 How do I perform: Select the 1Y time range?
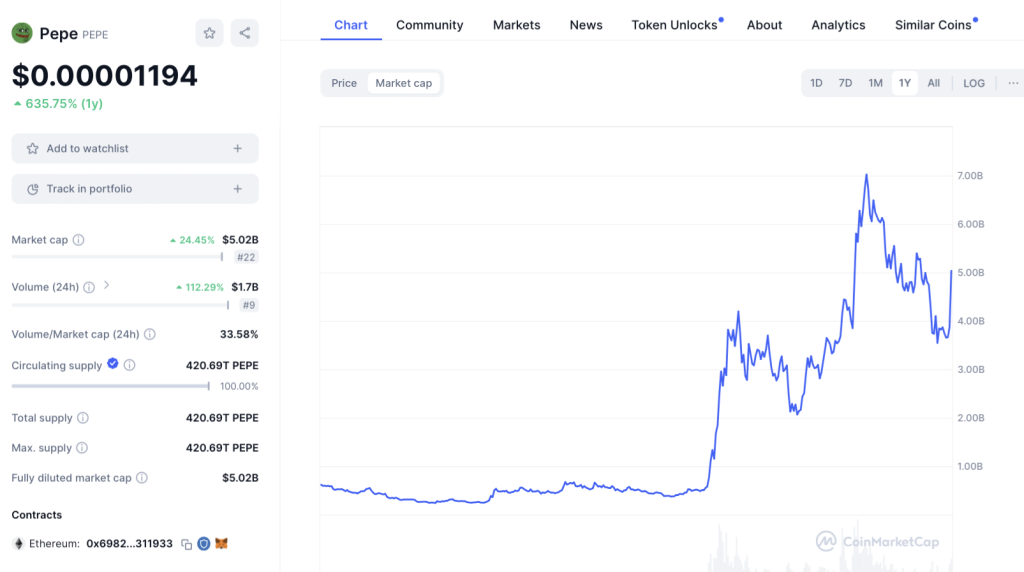pyautogui.click(x=904, y=83)
